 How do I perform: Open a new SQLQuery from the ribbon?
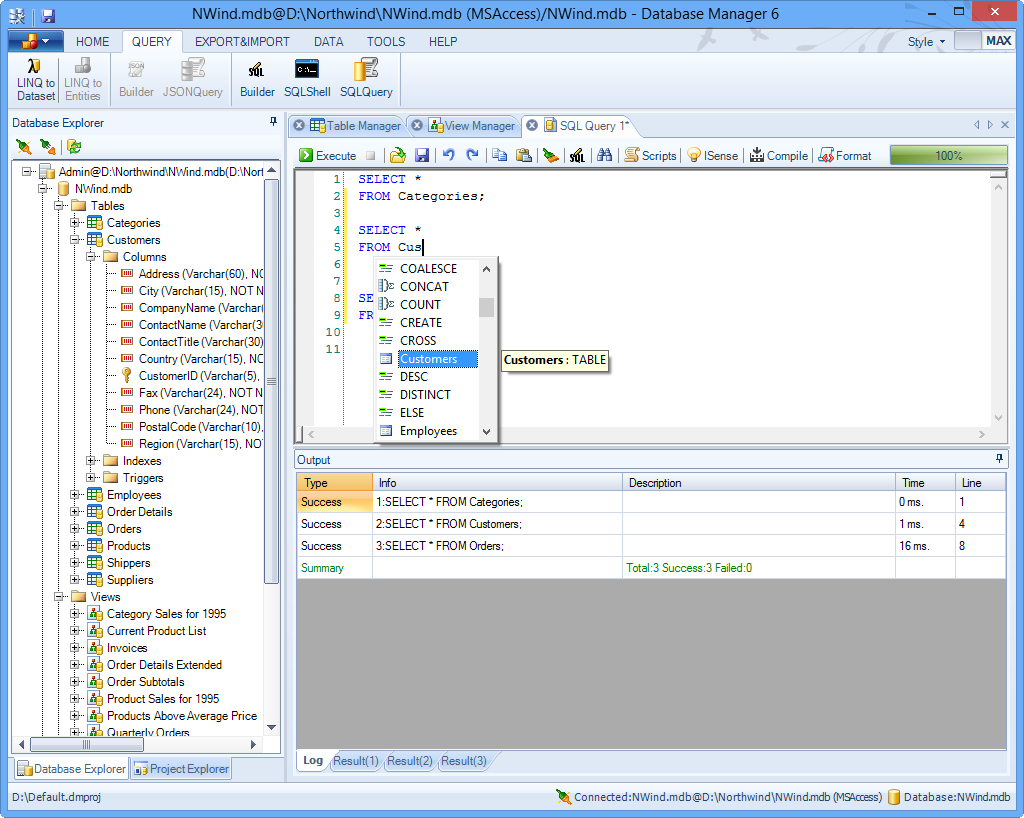[x=366, y=78]
